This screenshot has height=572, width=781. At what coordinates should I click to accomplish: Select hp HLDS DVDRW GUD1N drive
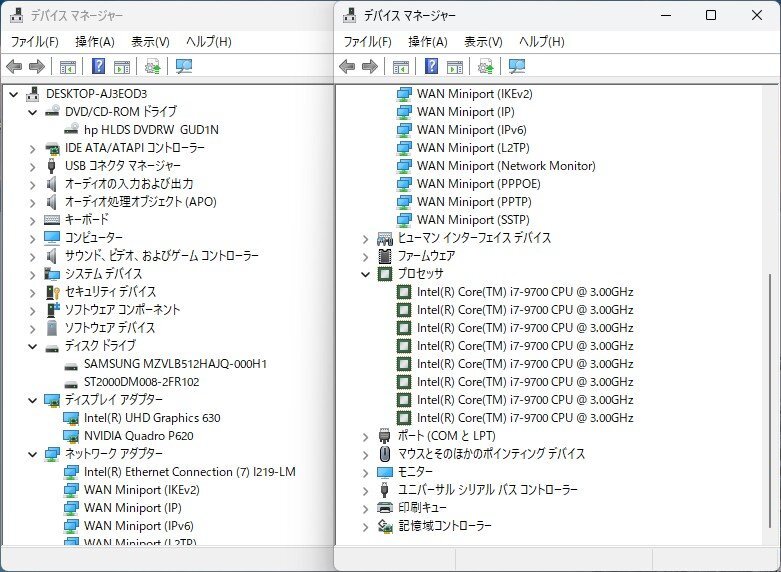pos(151,130)
